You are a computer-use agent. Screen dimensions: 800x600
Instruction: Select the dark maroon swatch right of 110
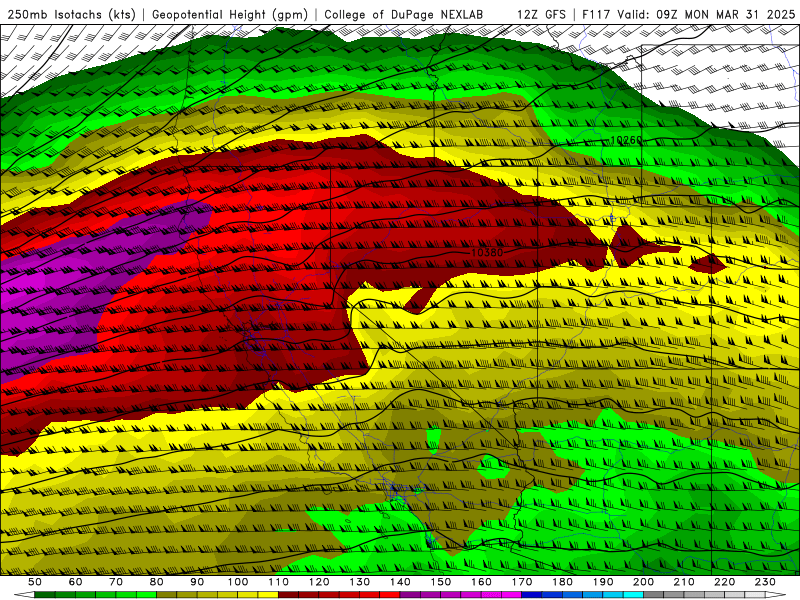point(288,595)
